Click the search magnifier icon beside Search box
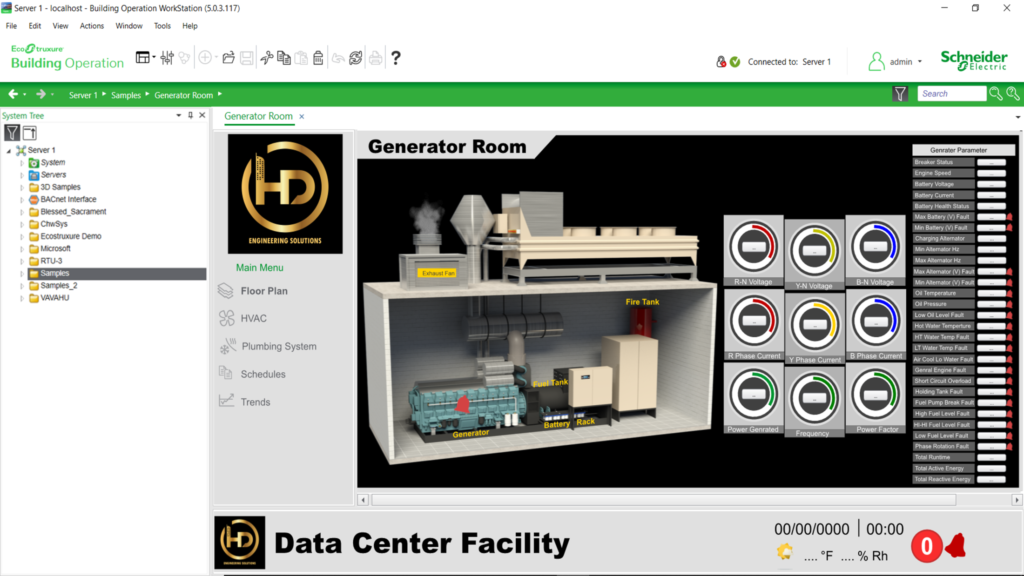This screenshot has width=1024, height=576. 996,94
